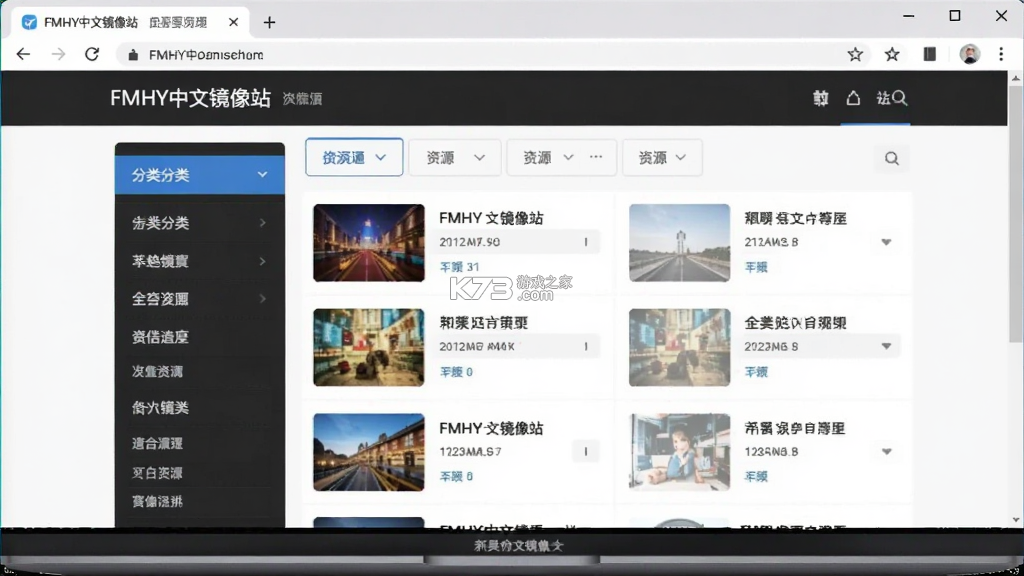Click the magnifier icon in the dark header
Viewport: 1024px width, 576px height.
tap(900, 98)
